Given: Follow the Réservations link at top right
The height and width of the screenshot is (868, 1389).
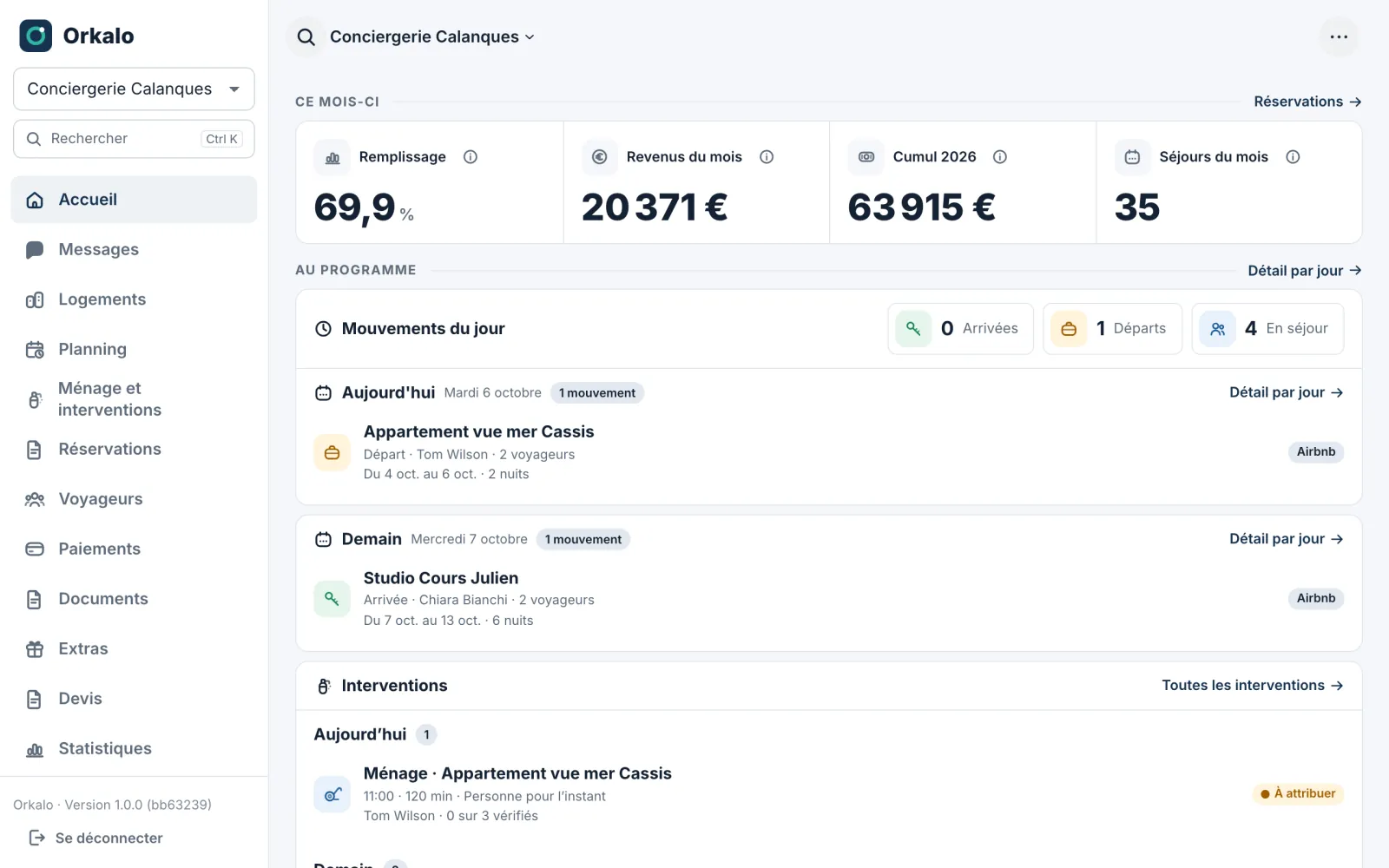Looking at the screenshot, I should click(1307, 102).
